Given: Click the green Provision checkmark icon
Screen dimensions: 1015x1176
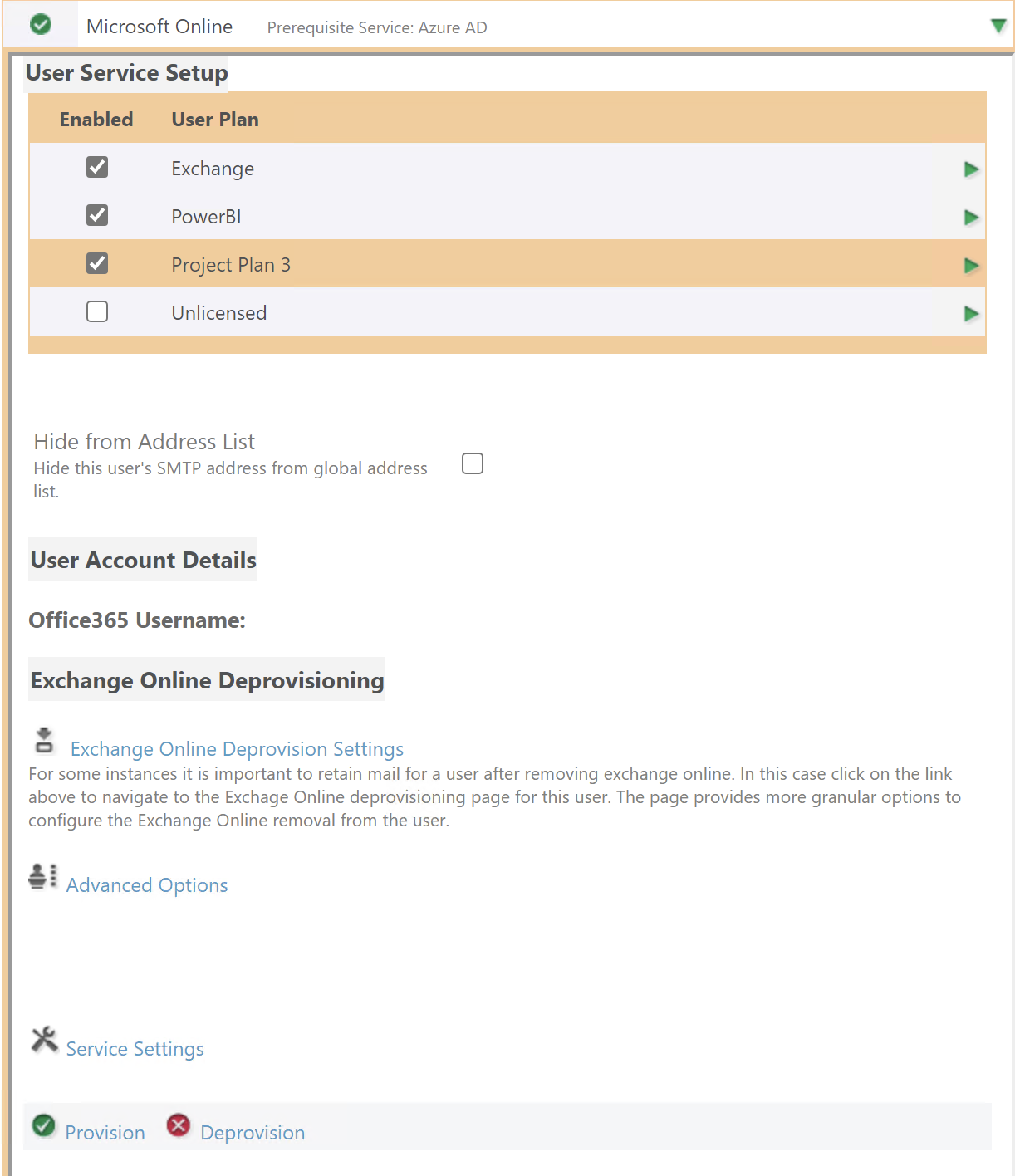Looking at the screenshot, I should (43, 1126).
